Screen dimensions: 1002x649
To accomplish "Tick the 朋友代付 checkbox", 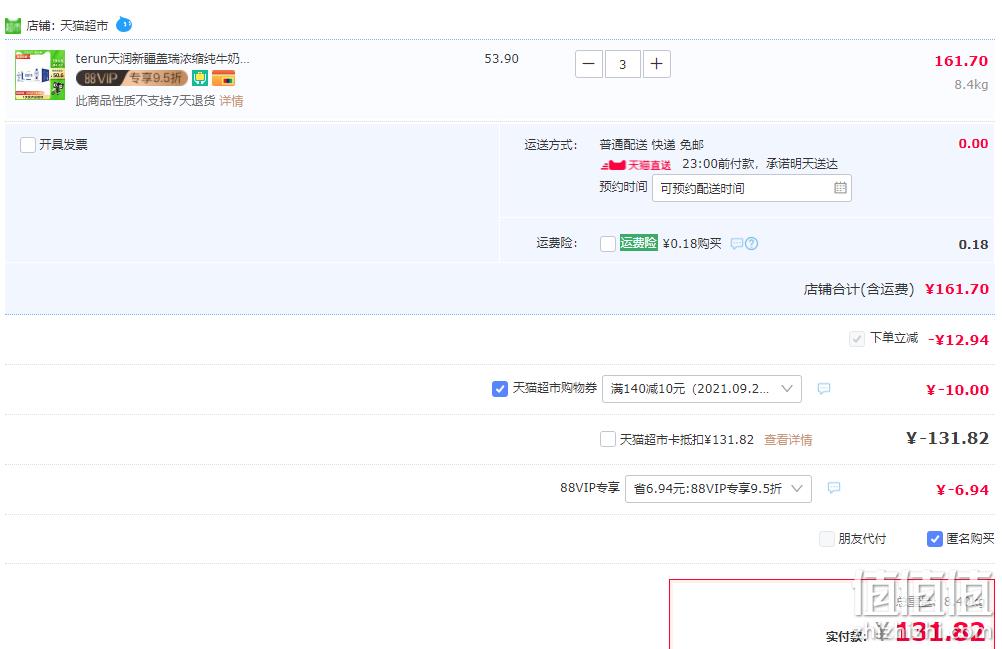I will tap(827, 538).
